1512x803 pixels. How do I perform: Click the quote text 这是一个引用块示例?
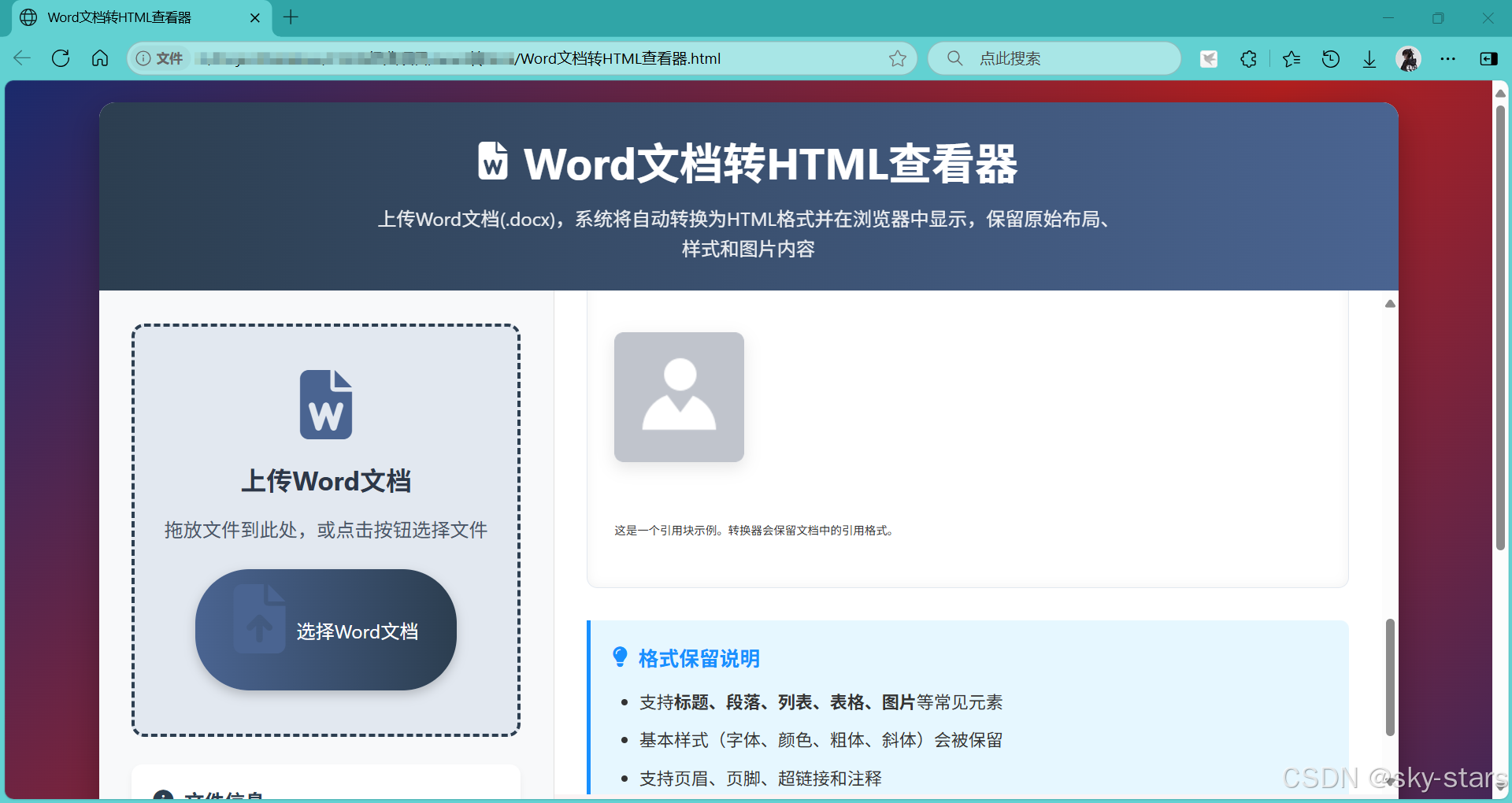pyautogui.click(x=754, y=531)
